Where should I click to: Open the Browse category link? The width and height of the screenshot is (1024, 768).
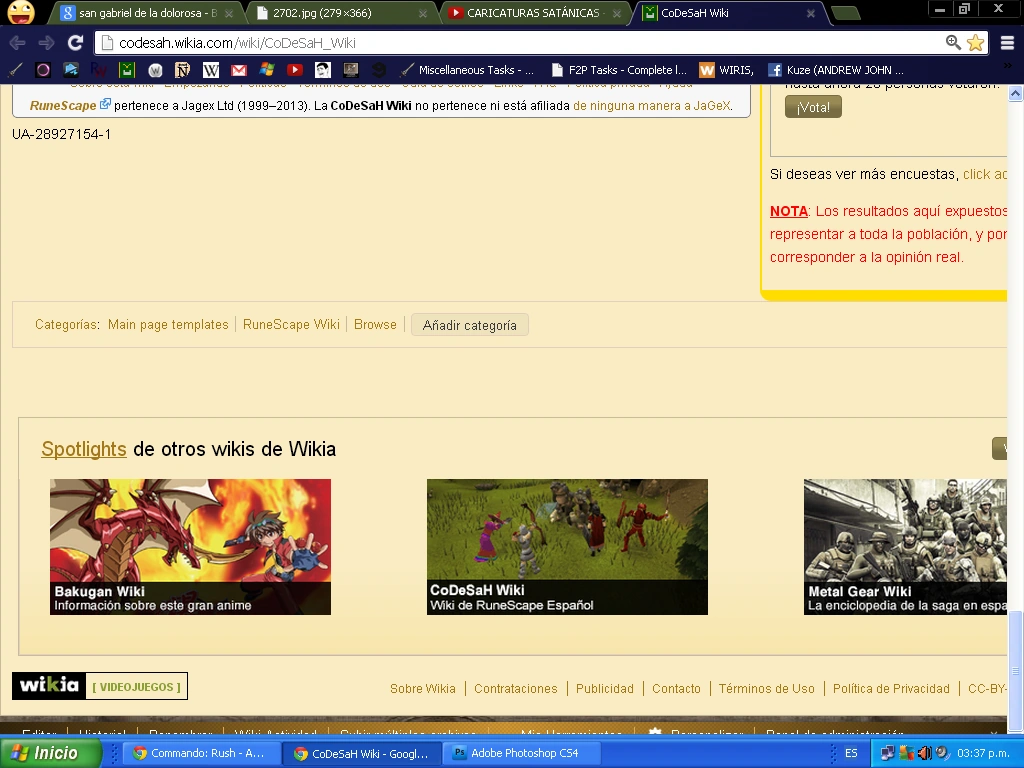pyautogui.click(x=375, y=325)
